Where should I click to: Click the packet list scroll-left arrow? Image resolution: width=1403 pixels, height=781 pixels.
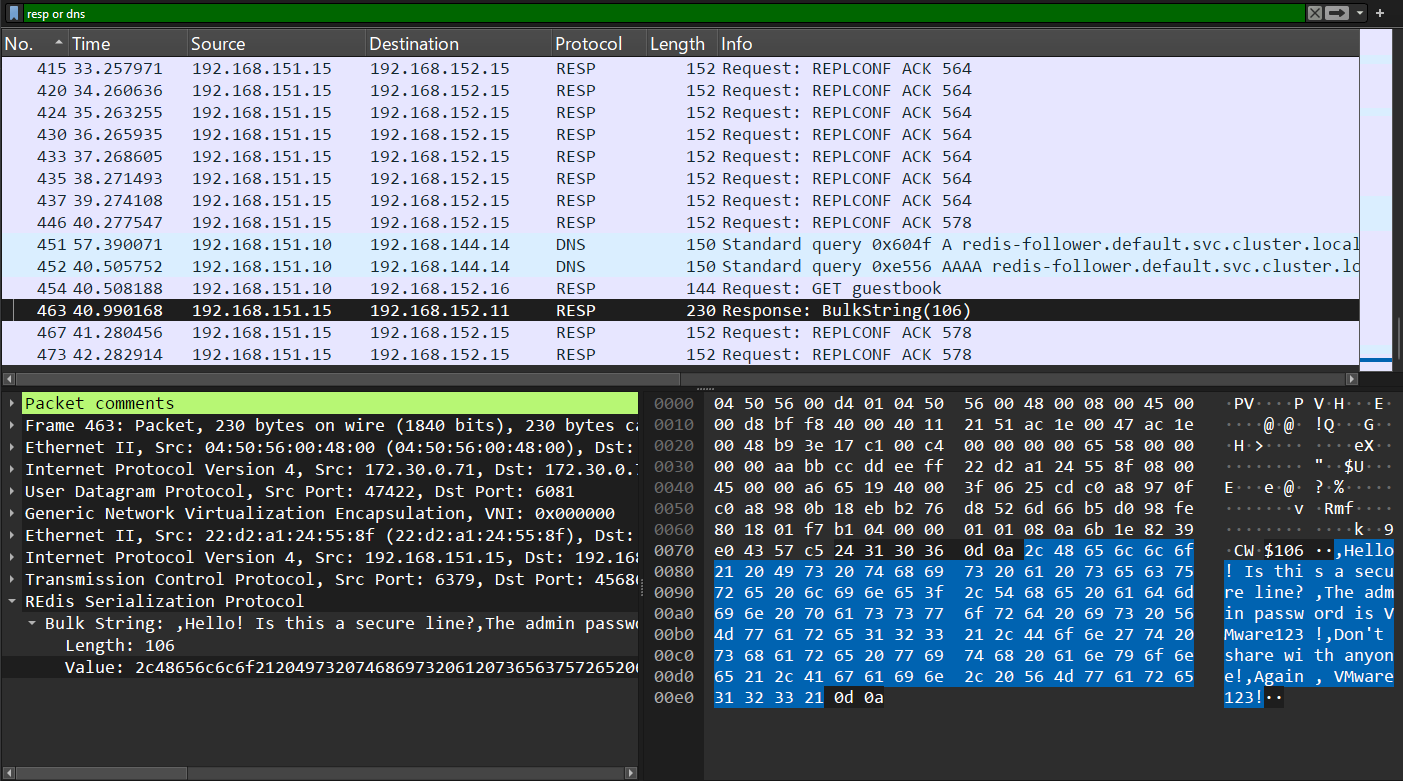coord(7,379)
